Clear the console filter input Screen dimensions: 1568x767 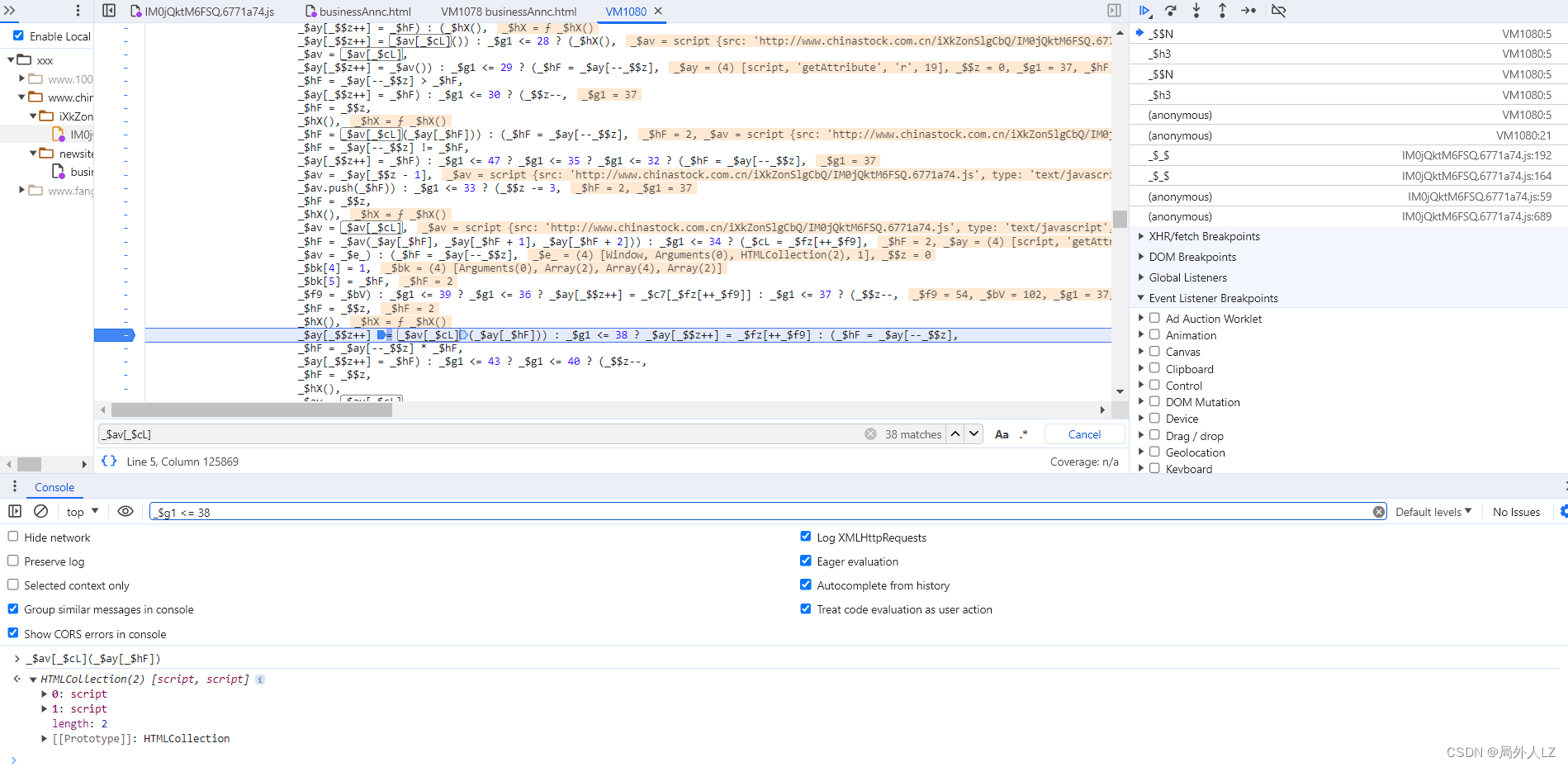tap(1379, 512)
